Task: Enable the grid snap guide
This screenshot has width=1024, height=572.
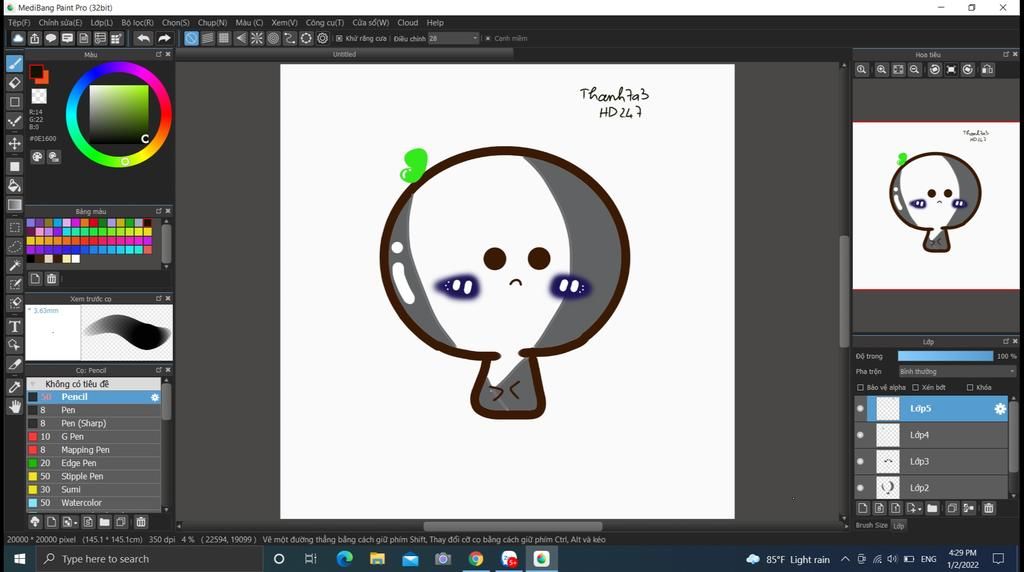Action: [224, 39]
